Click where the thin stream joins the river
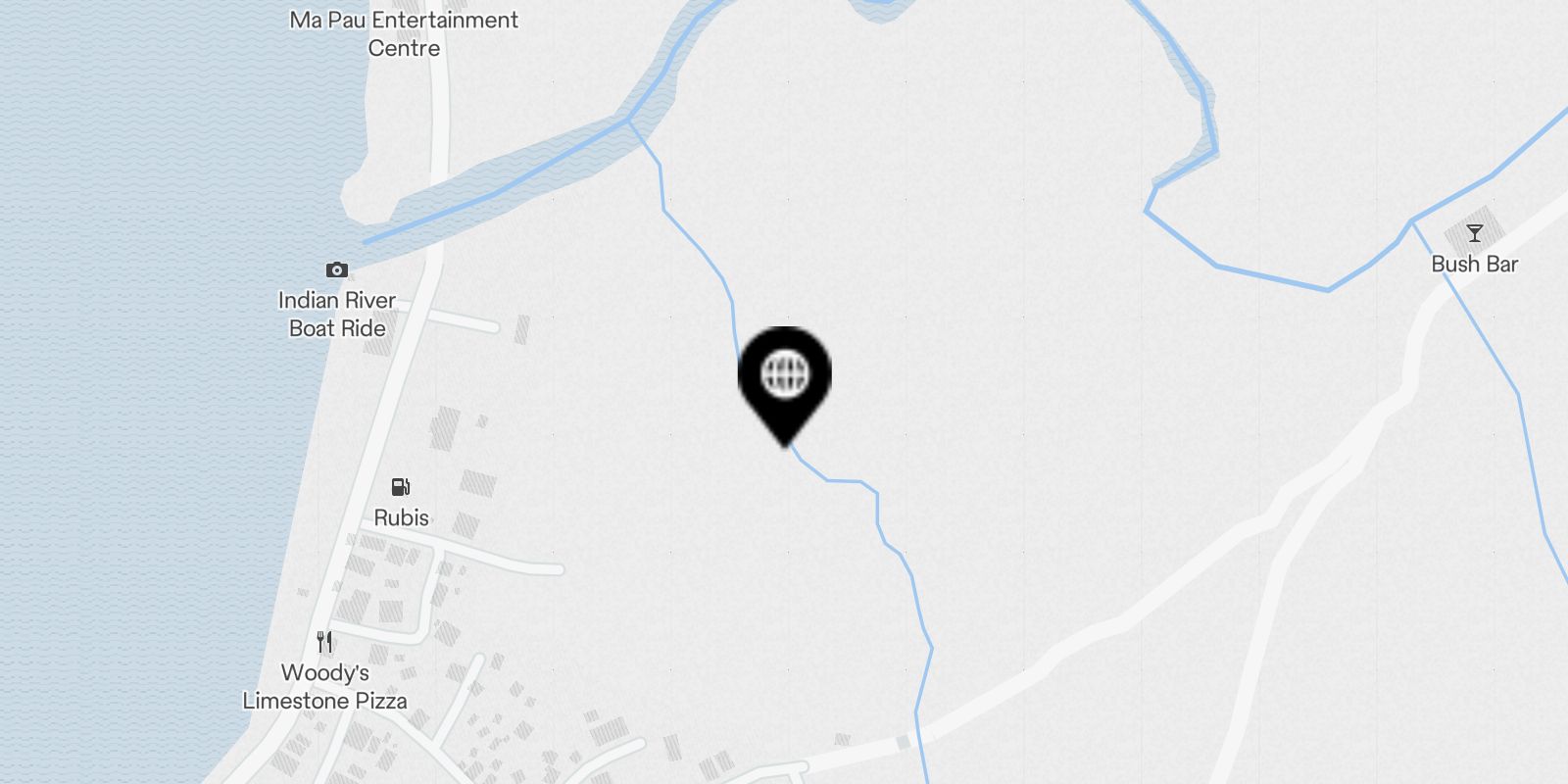The width and height of the screenshot is (1568, 784). 627,121
